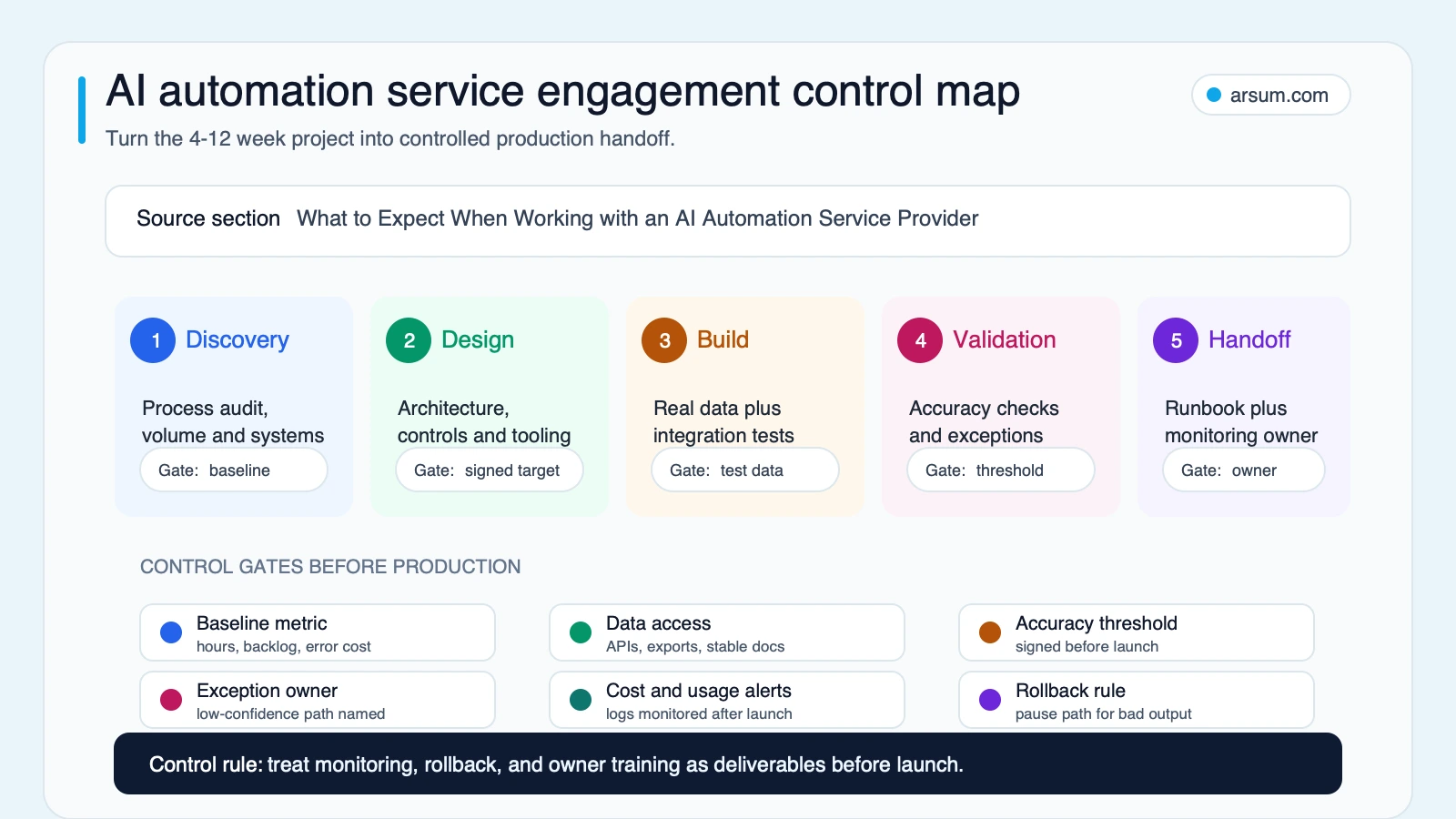The height and width of the screenshot is (819, 1456).
Task: Click the 'Cost and usage alerts' card title
Action: (699, 691)
